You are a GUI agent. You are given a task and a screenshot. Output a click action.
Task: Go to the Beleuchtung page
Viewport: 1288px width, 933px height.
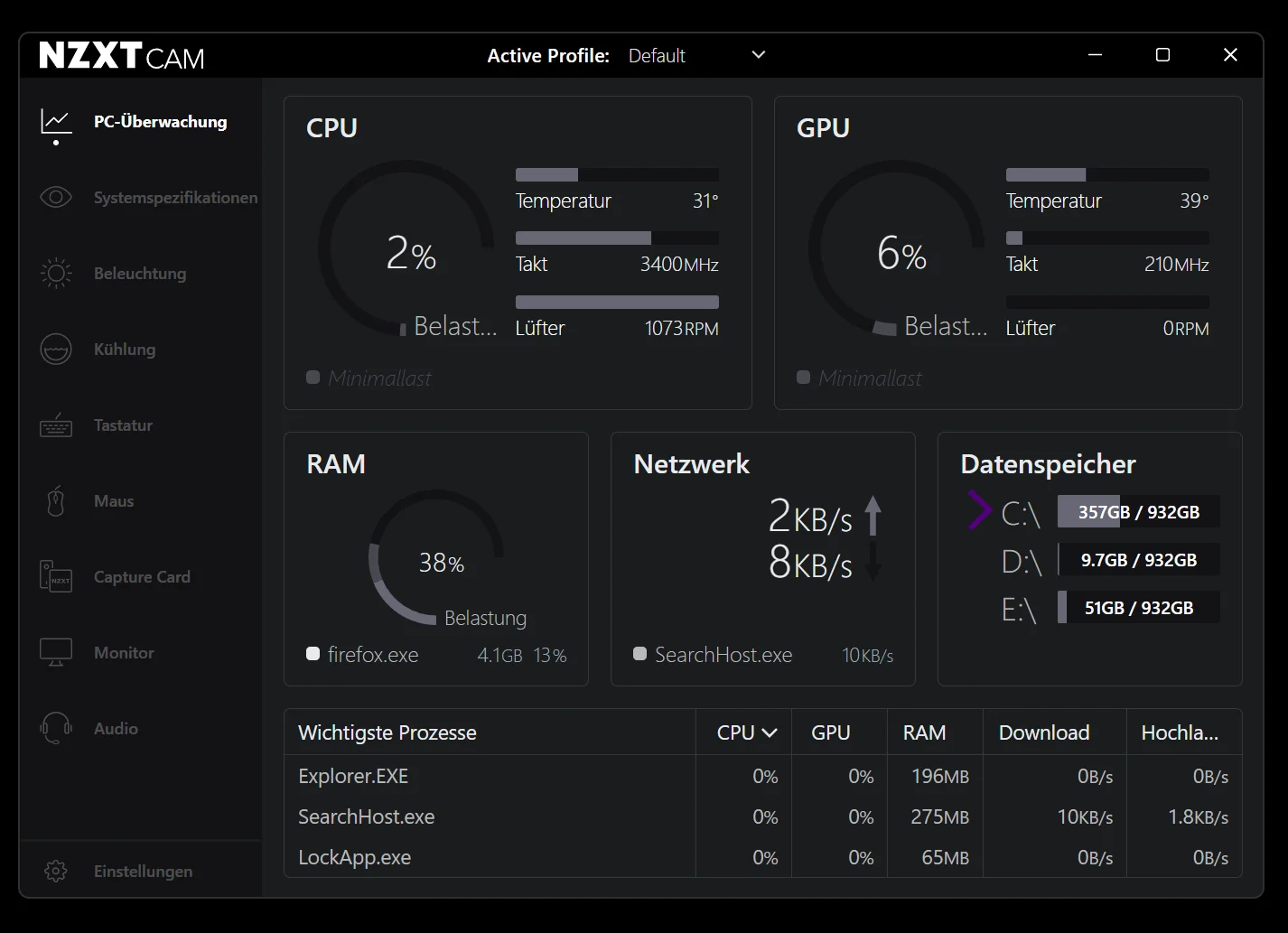pos(140,273)
